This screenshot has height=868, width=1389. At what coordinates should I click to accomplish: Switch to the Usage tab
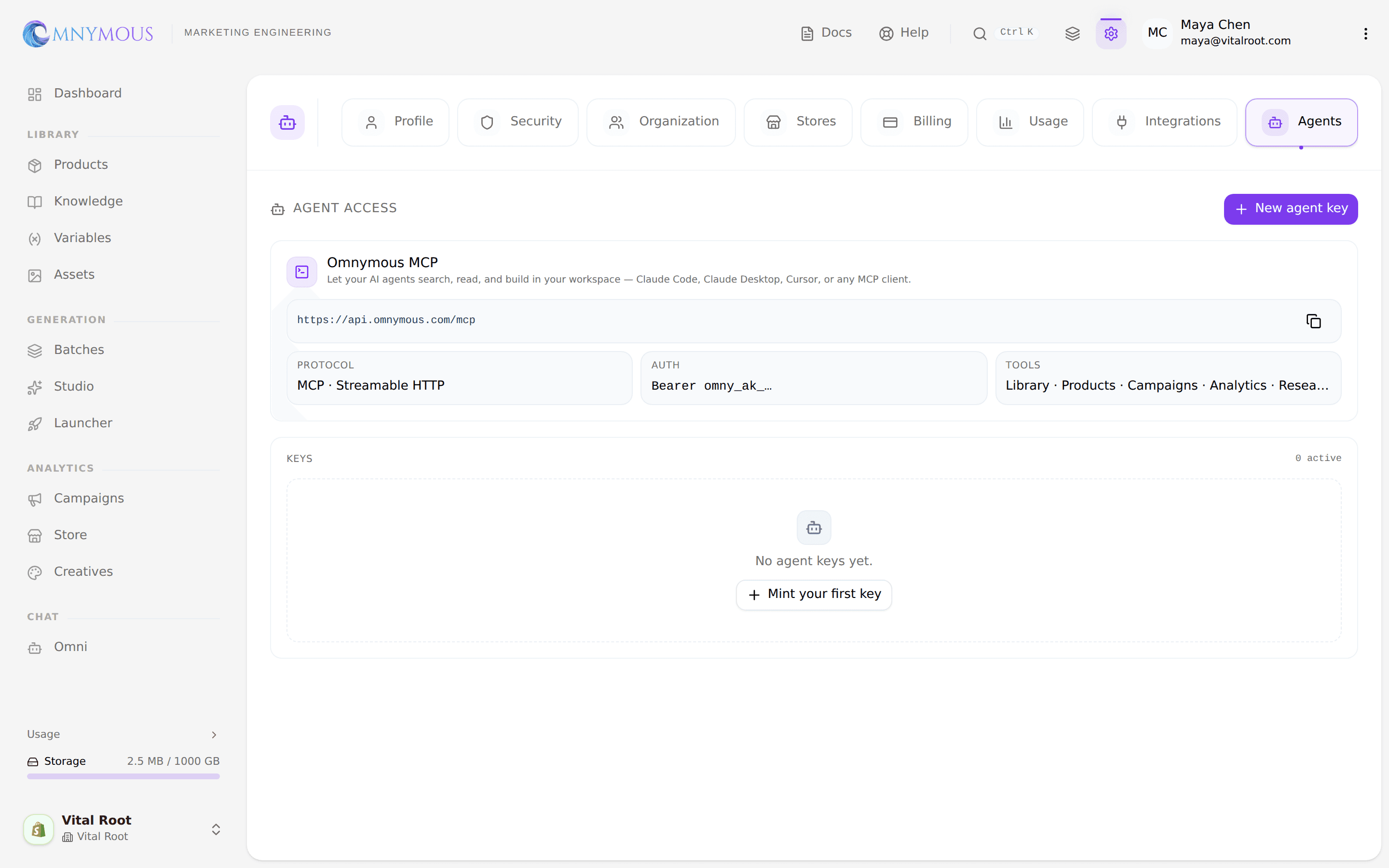coord(1030,122)
